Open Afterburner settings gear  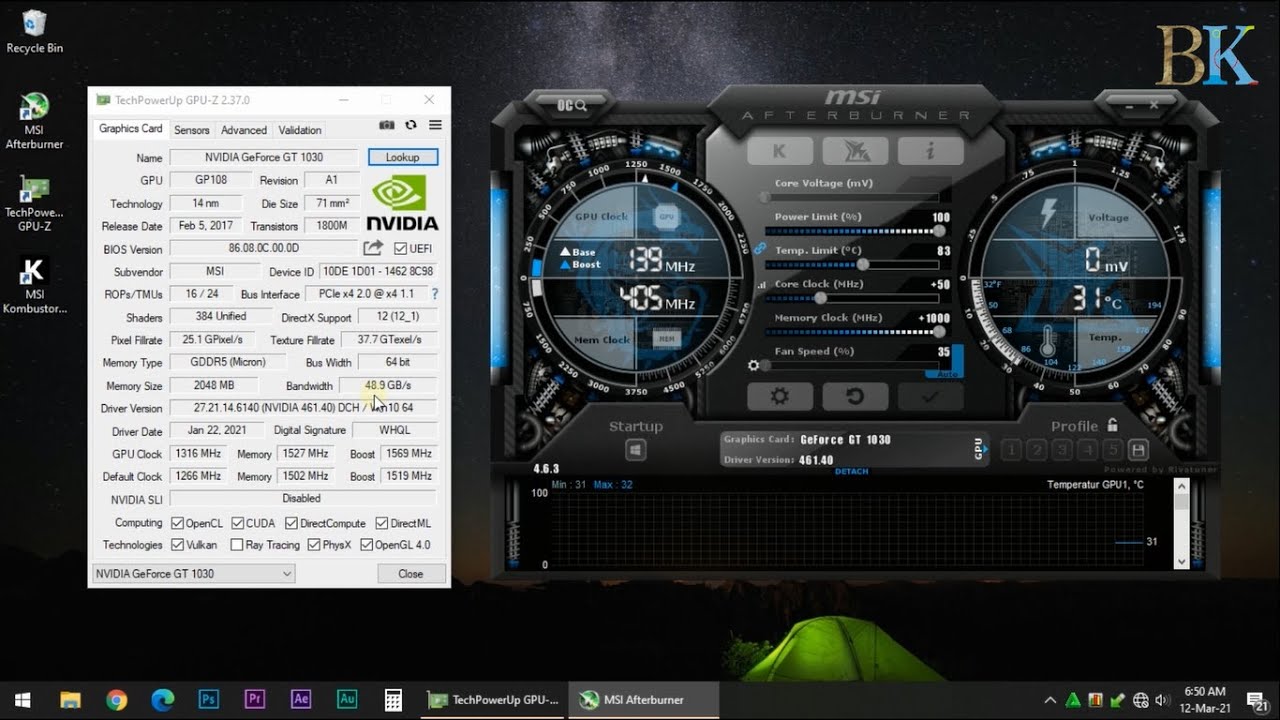click(x=779, y=396)
